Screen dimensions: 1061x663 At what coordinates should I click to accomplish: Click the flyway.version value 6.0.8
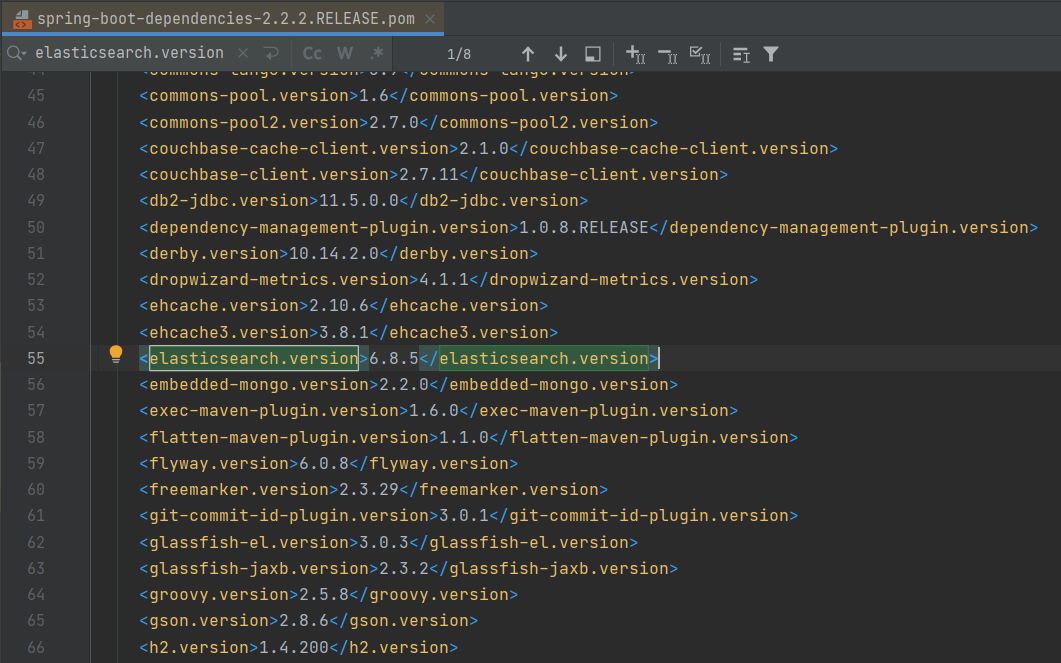click(324, 463)
